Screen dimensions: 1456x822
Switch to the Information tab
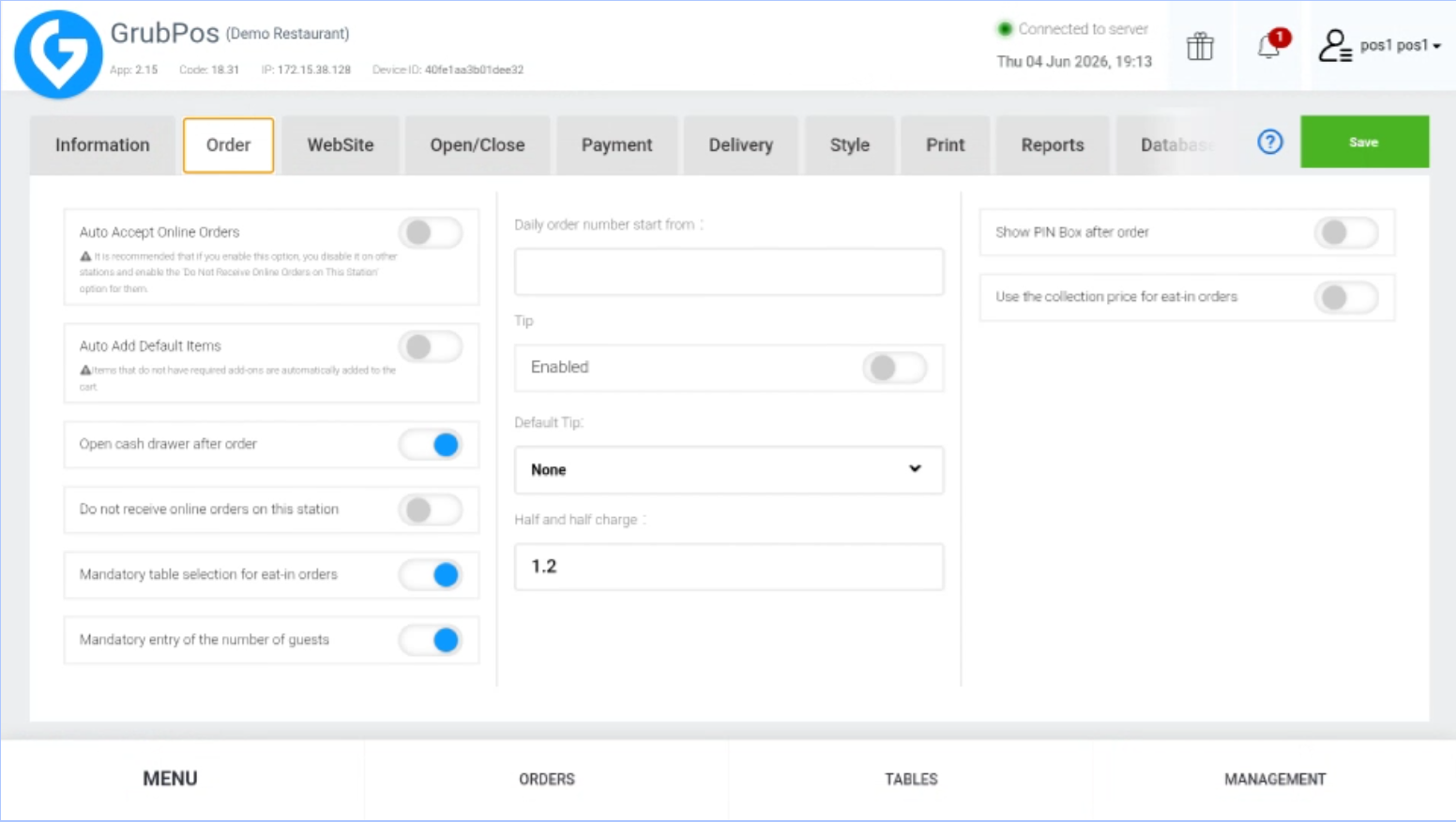pyautogui.click(x=102, y=145)
